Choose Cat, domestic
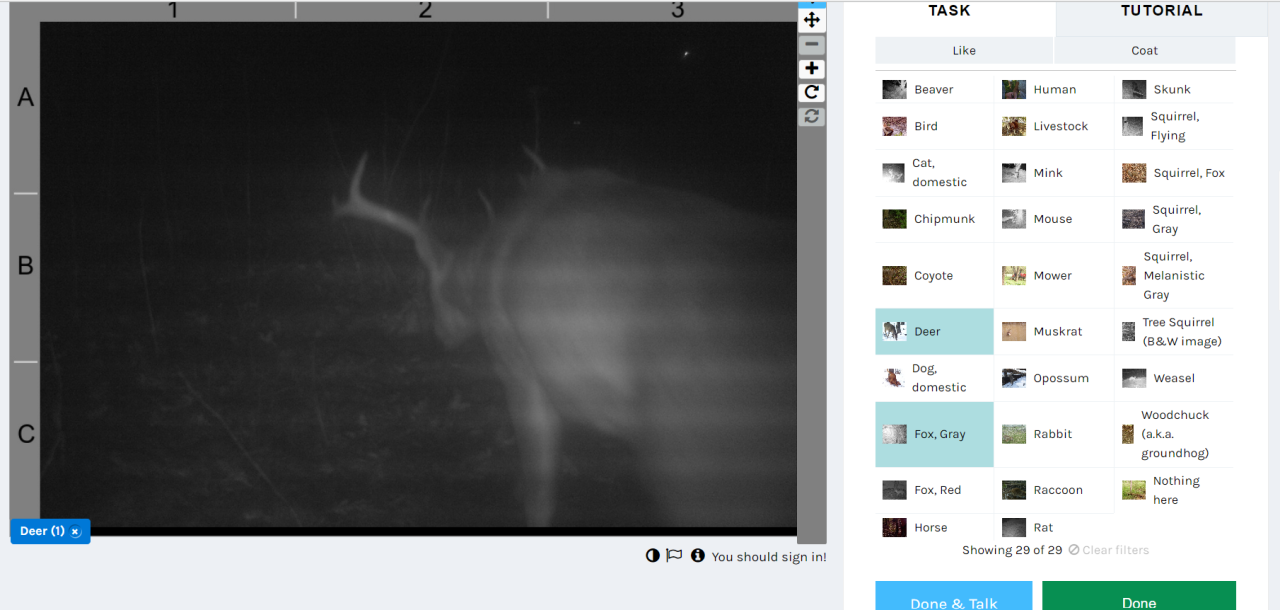The height and width of the screenshot is (610, 1280). (x=935, y=173)
